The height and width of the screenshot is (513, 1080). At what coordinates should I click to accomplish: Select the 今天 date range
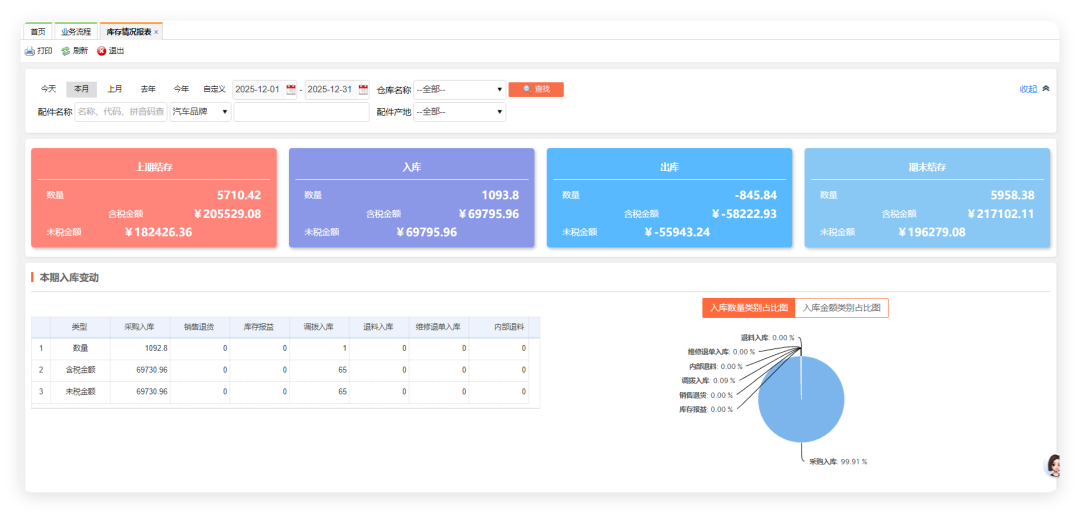click(48, 90)
